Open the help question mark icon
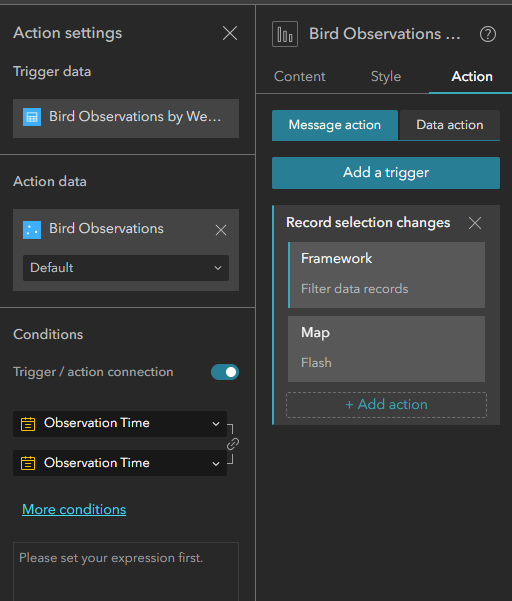 click(488, 34)
